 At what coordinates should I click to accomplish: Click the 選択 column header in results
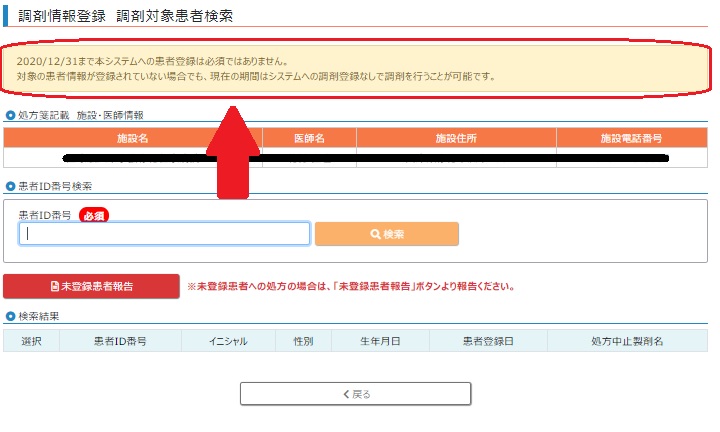tap(31, 341)
